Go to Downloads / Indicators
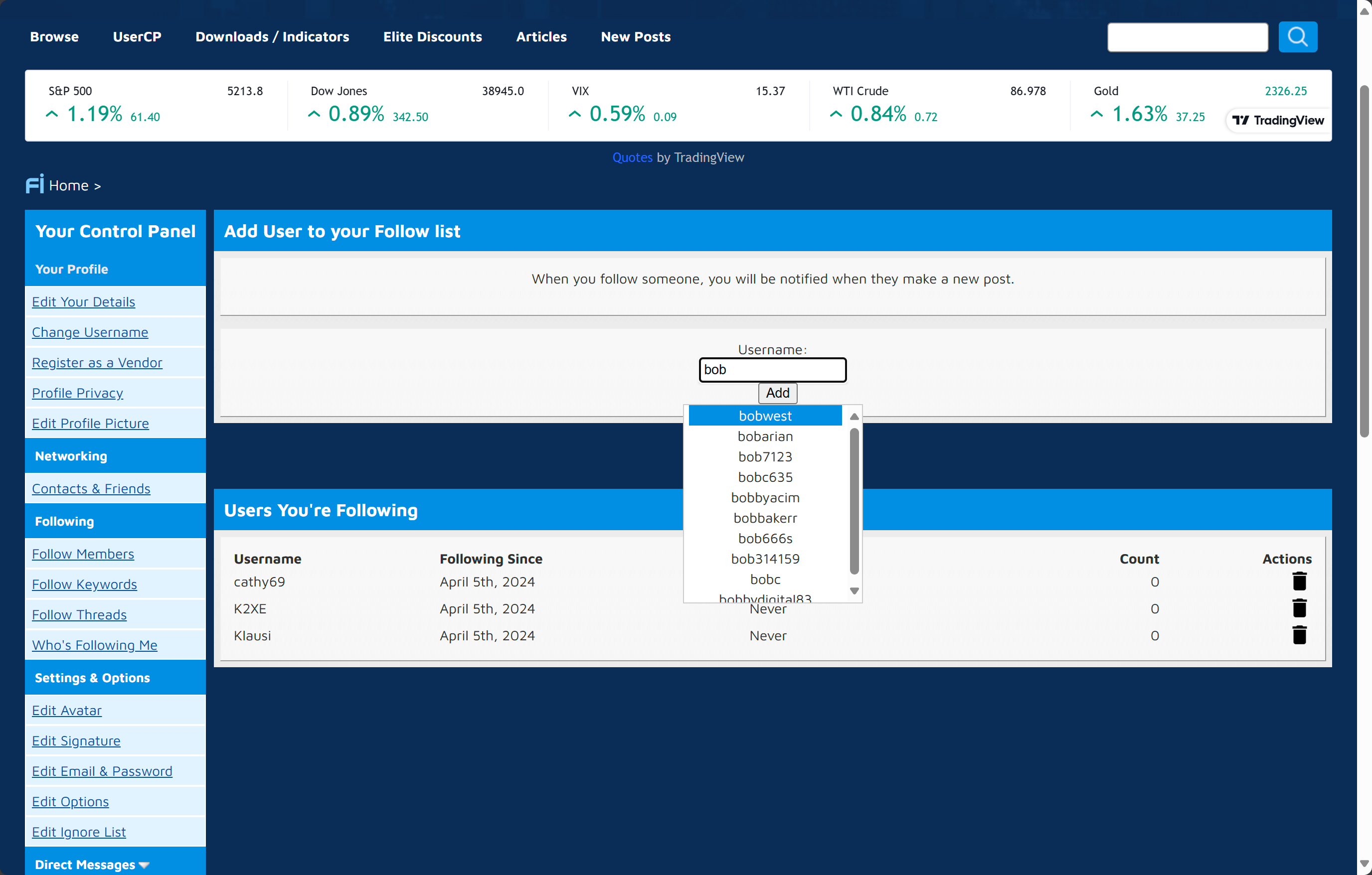Image resolution: width=1372 pixels, height=875 pixels. tap(272, 36)
